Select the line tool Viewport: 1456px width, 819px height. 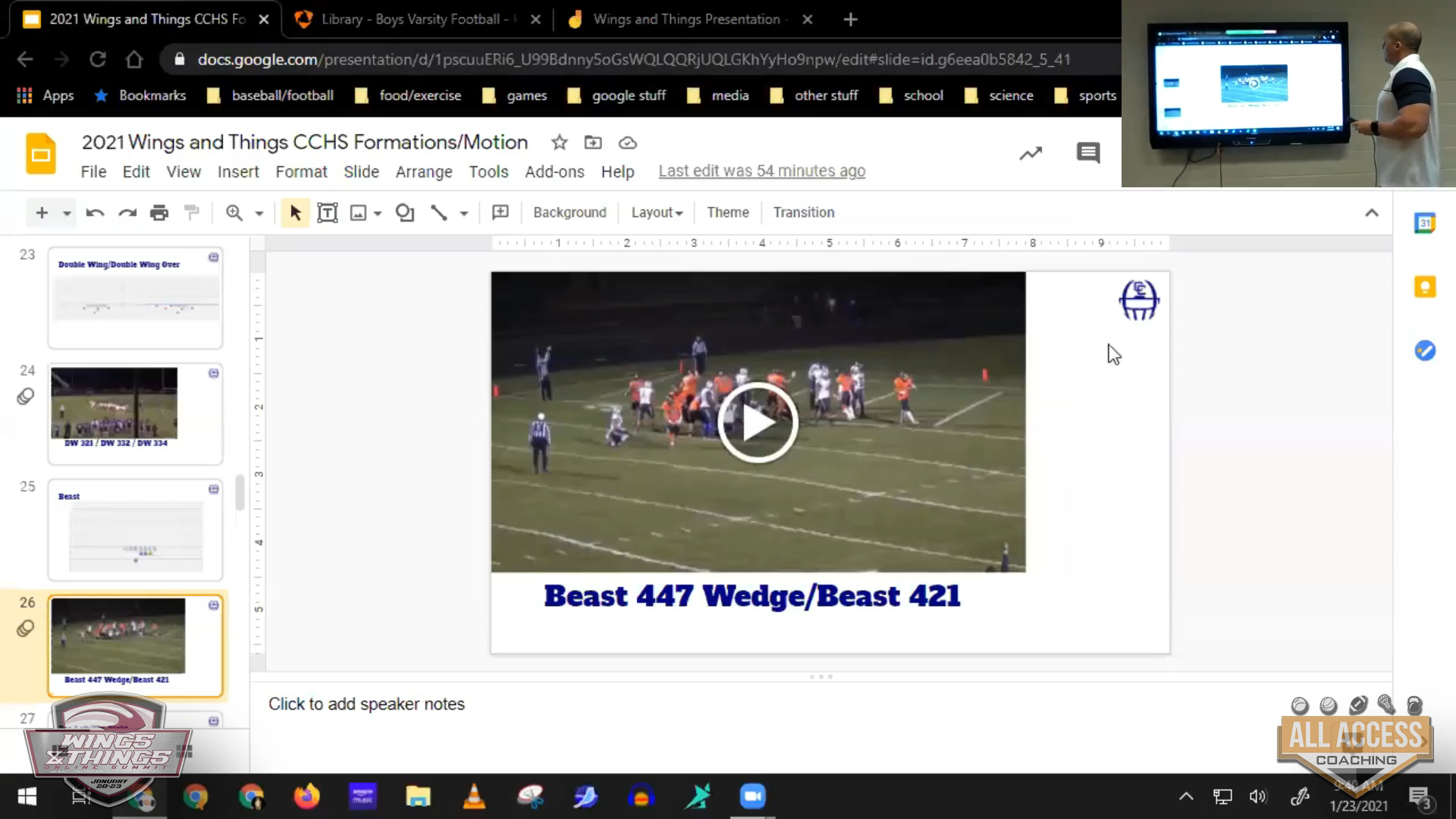pyautogui.click(x=438, y=213)
